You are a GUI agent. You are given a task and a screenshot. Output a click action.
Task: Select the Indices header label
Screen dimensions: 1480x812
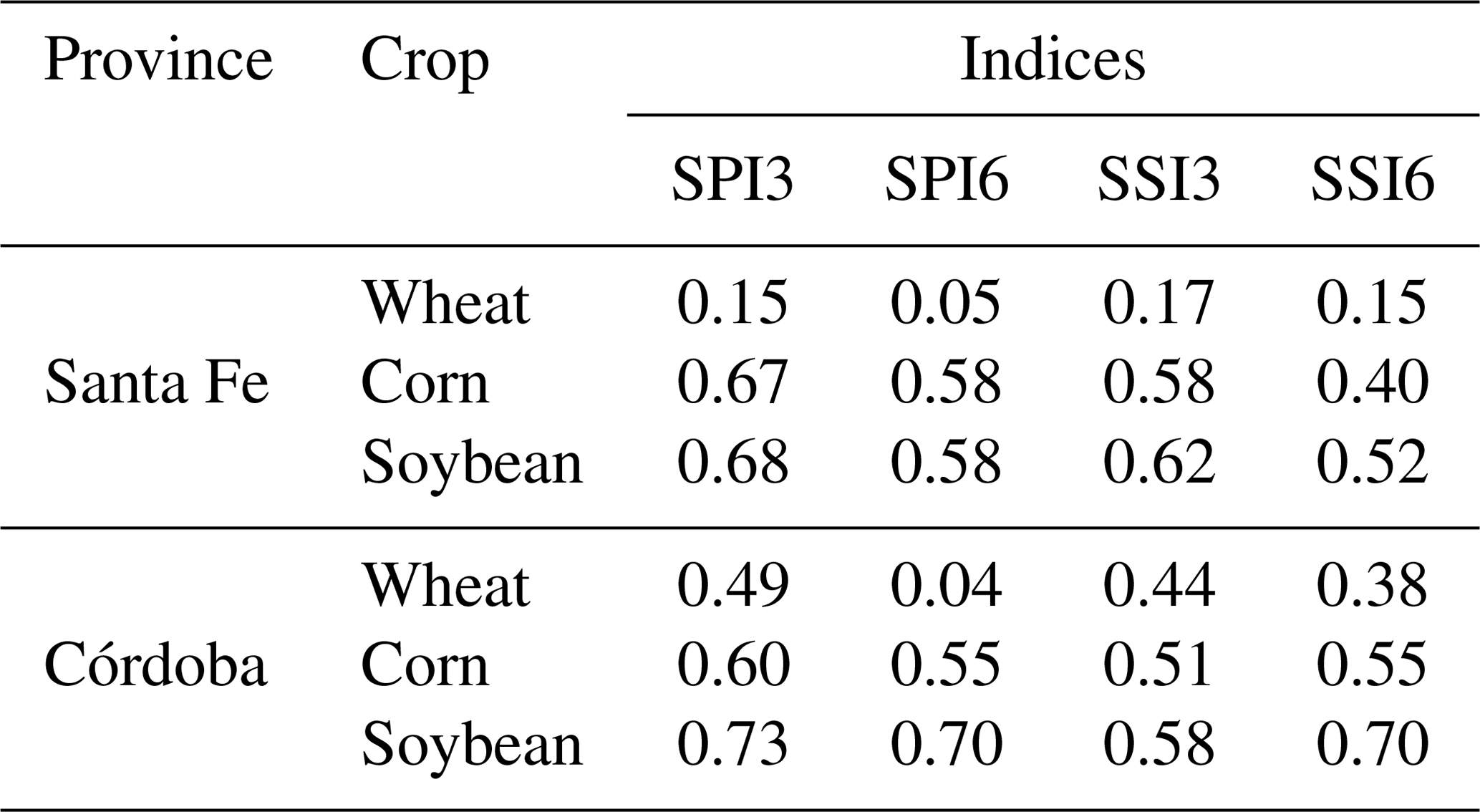pos(1052,59)
